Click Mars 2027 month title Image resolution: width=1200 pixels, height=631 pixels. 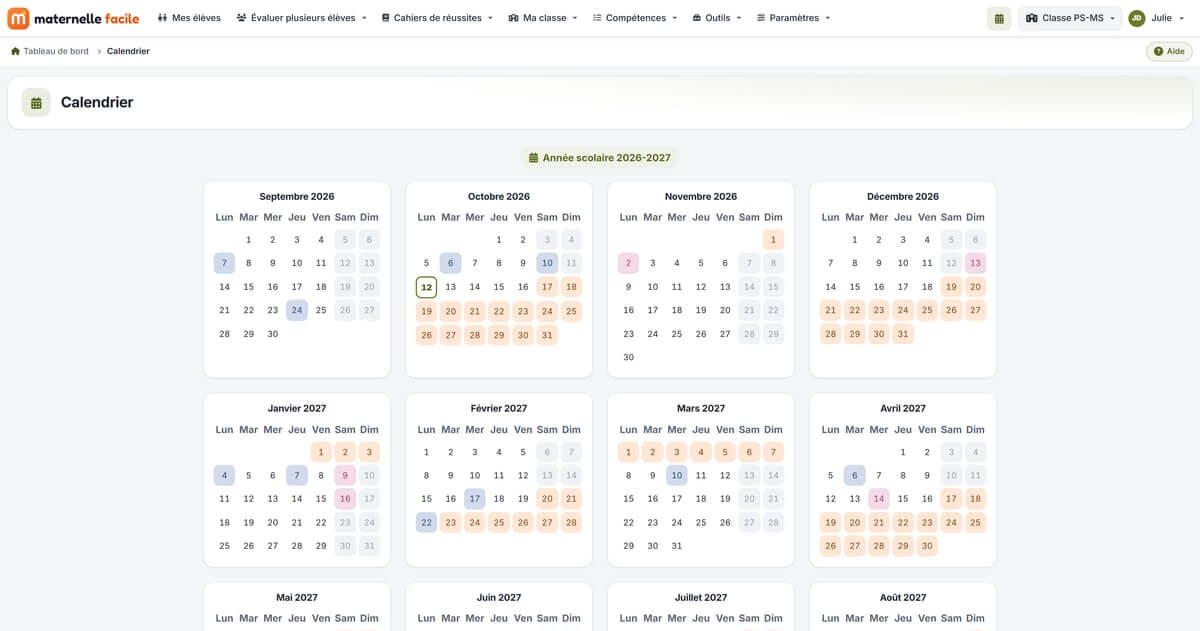click(701, 408)
